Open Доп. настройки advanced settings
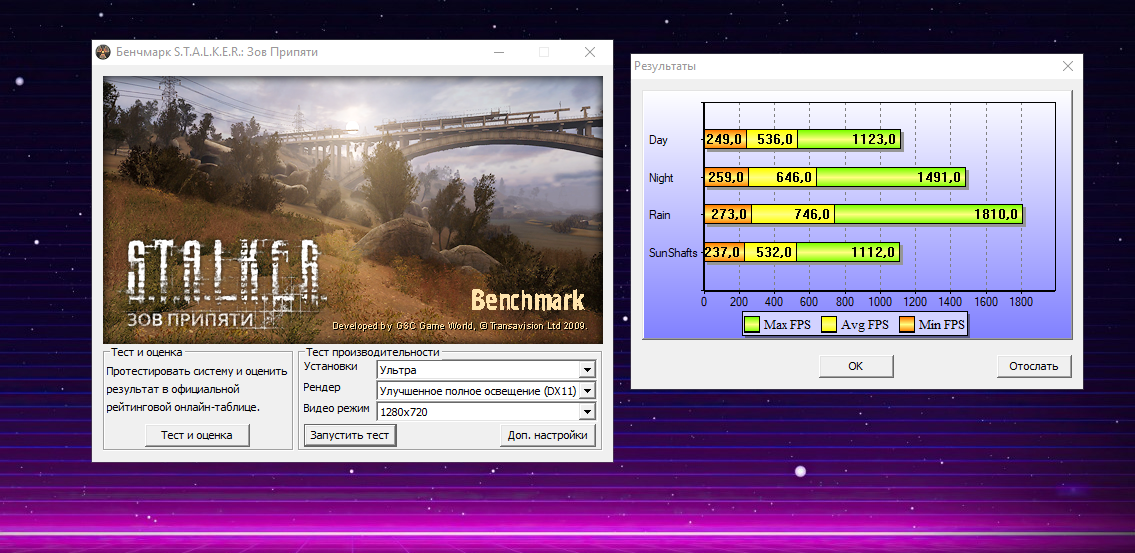This screenshot has width=1135, height=553. pyautogui.click(x=548, y=435)
